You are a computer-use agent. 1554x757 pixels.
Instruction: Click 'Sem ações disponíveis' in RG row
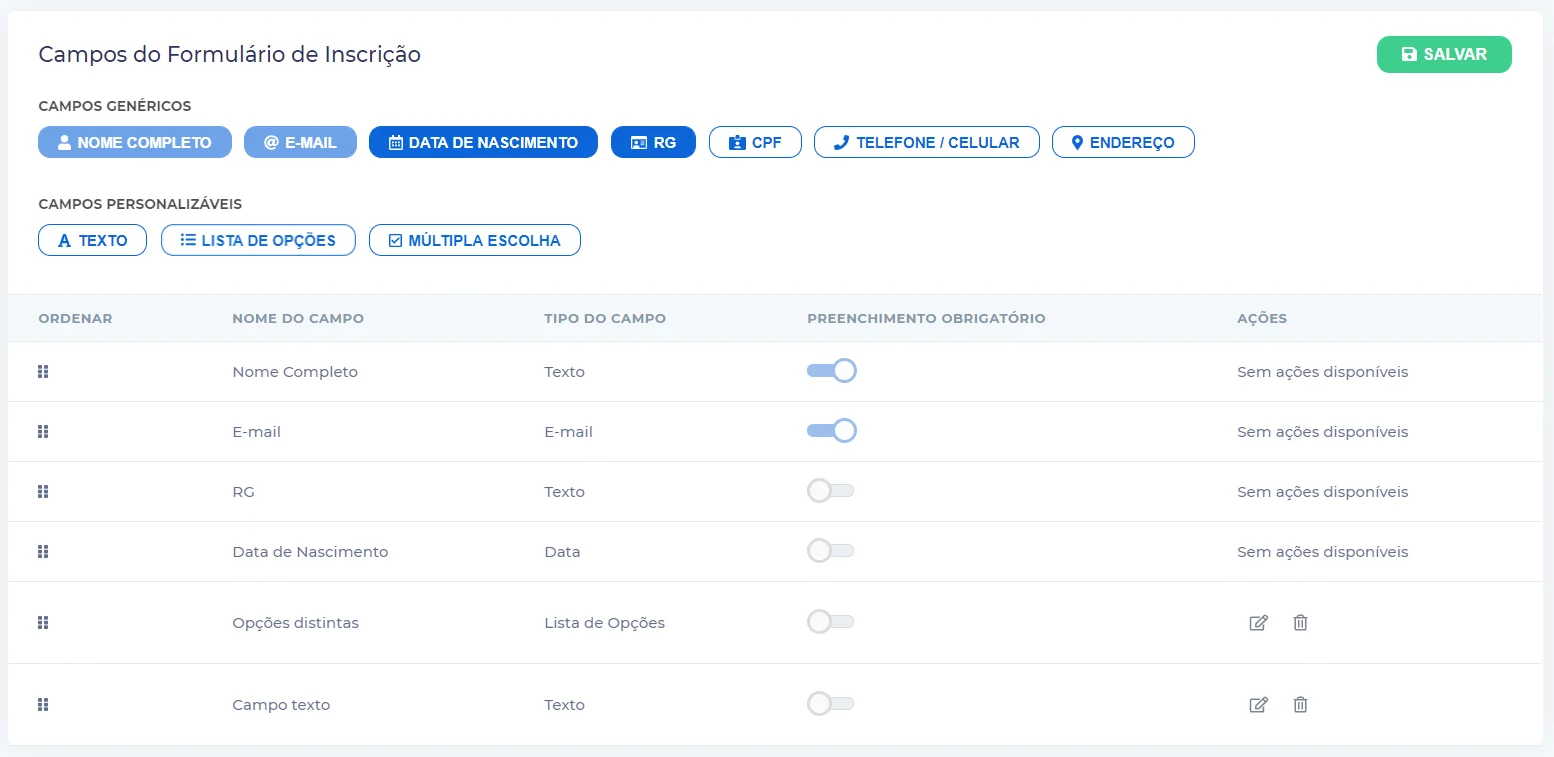(1322, 492)
